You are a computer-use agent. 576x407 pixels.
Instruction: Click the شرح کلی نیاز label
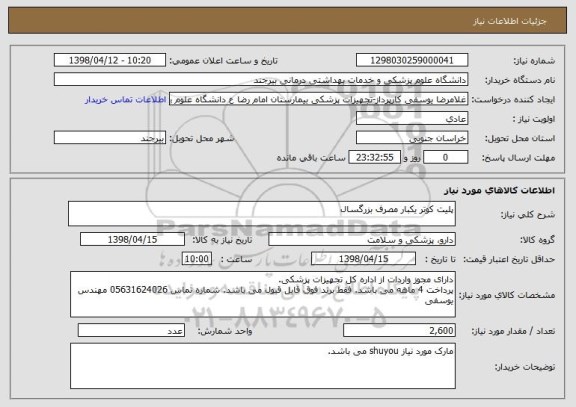[528, 215]
